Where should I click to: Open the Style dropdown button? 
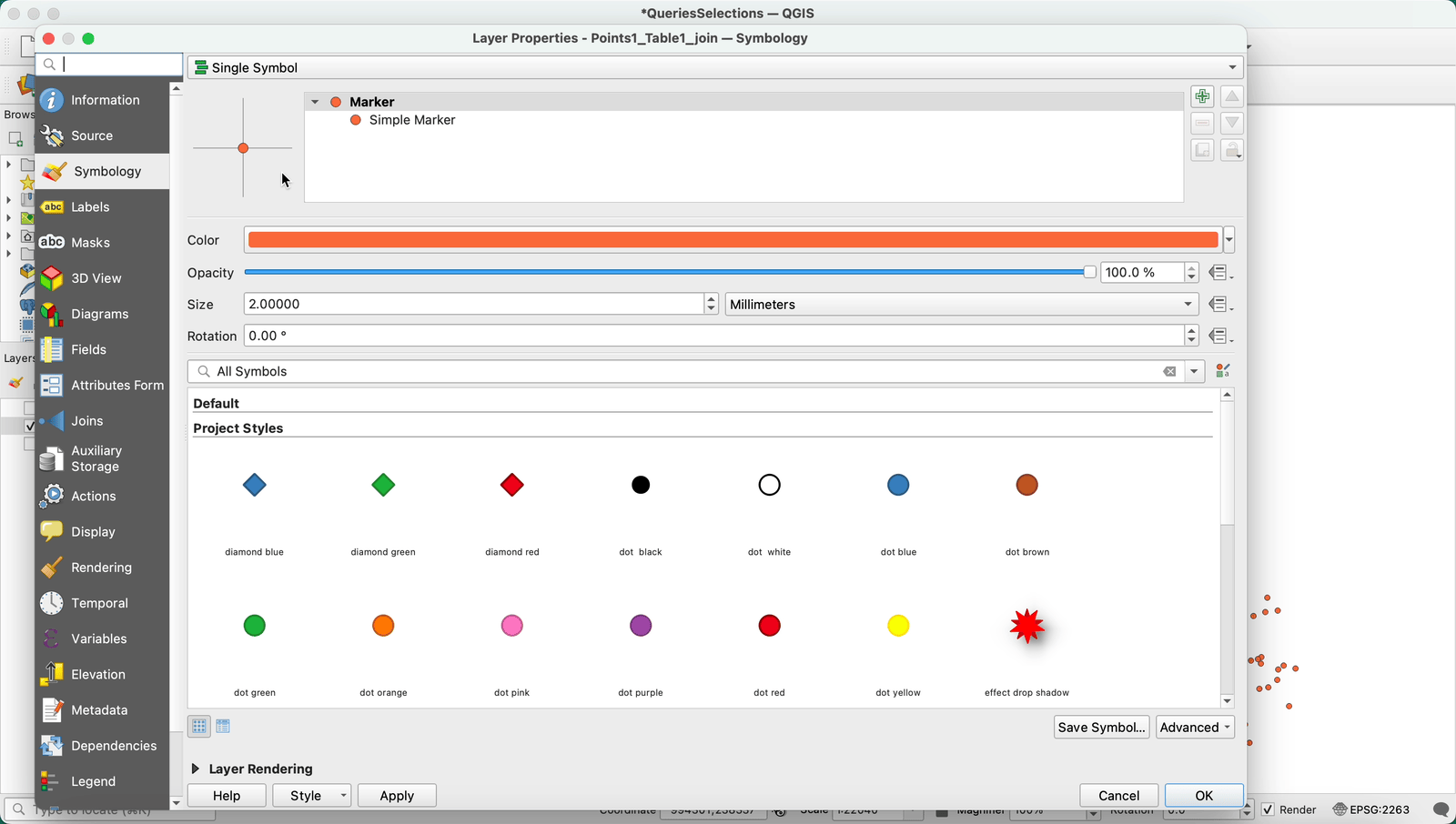tap(312, 796)
